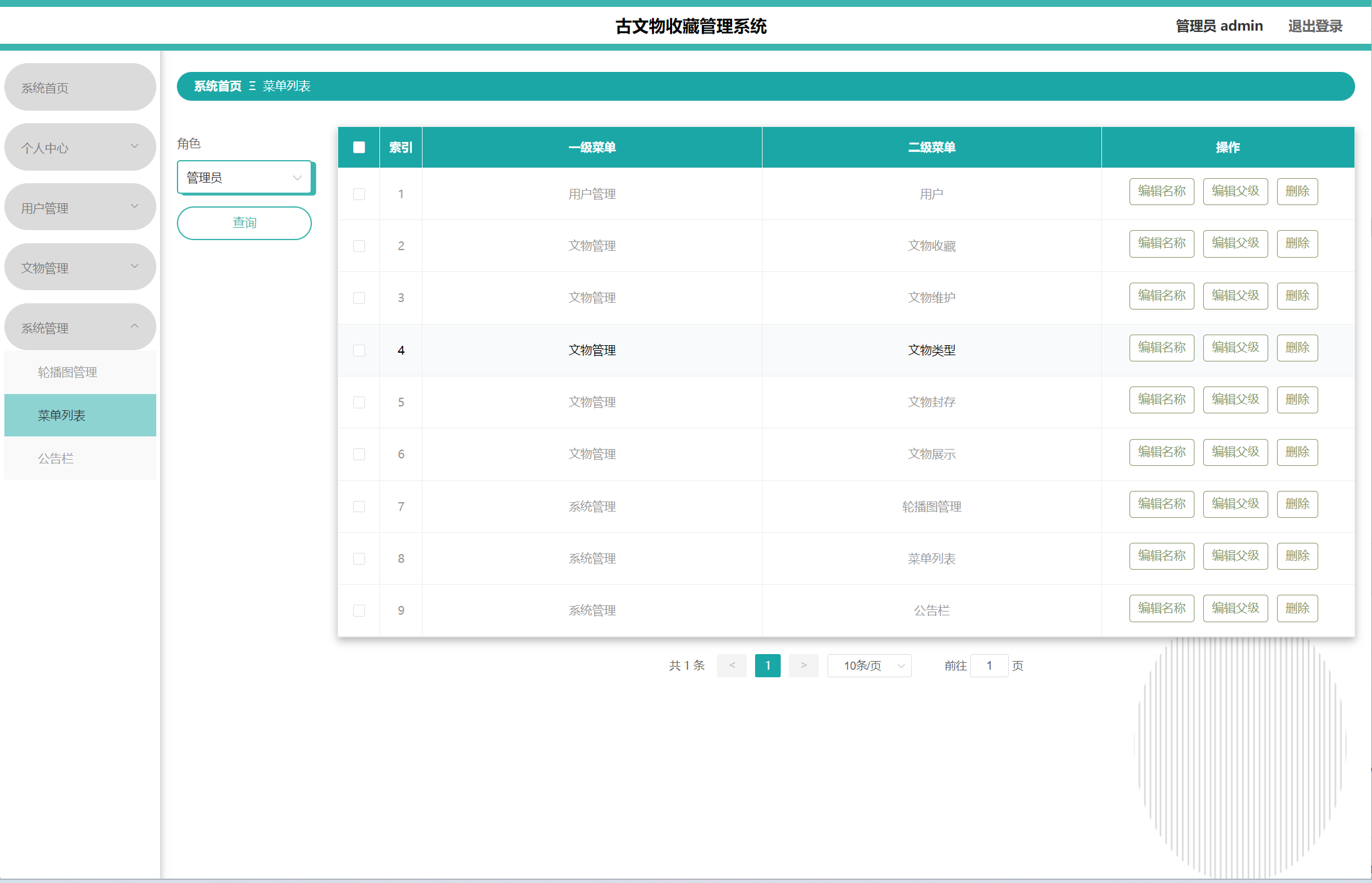Open the 管理员 role dropdown

pos(244,178)
